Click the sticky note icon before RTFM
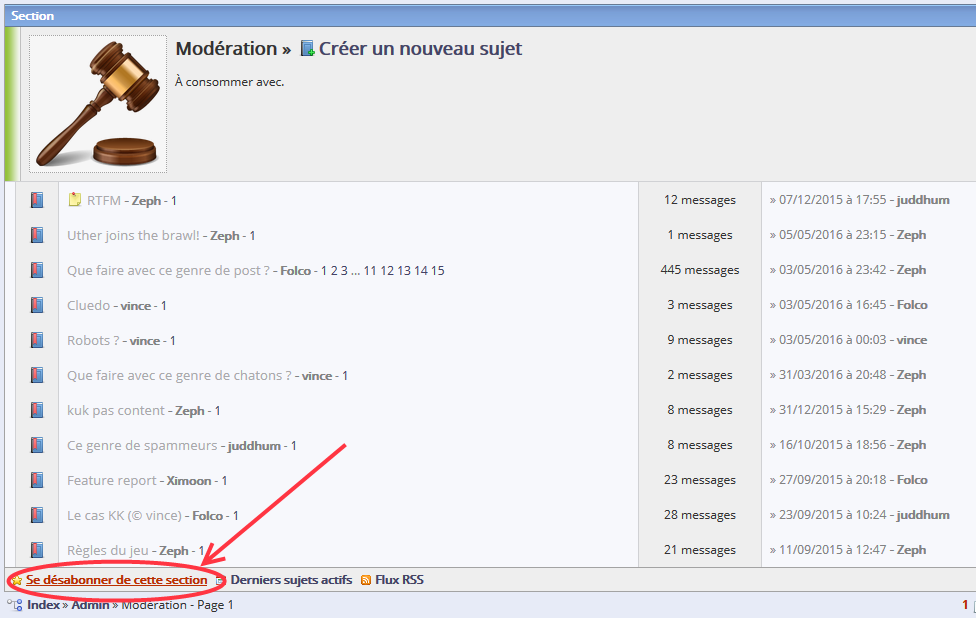The width and height of the screenshot is (976, 618). pyautogui.click(x=75, y=200)
